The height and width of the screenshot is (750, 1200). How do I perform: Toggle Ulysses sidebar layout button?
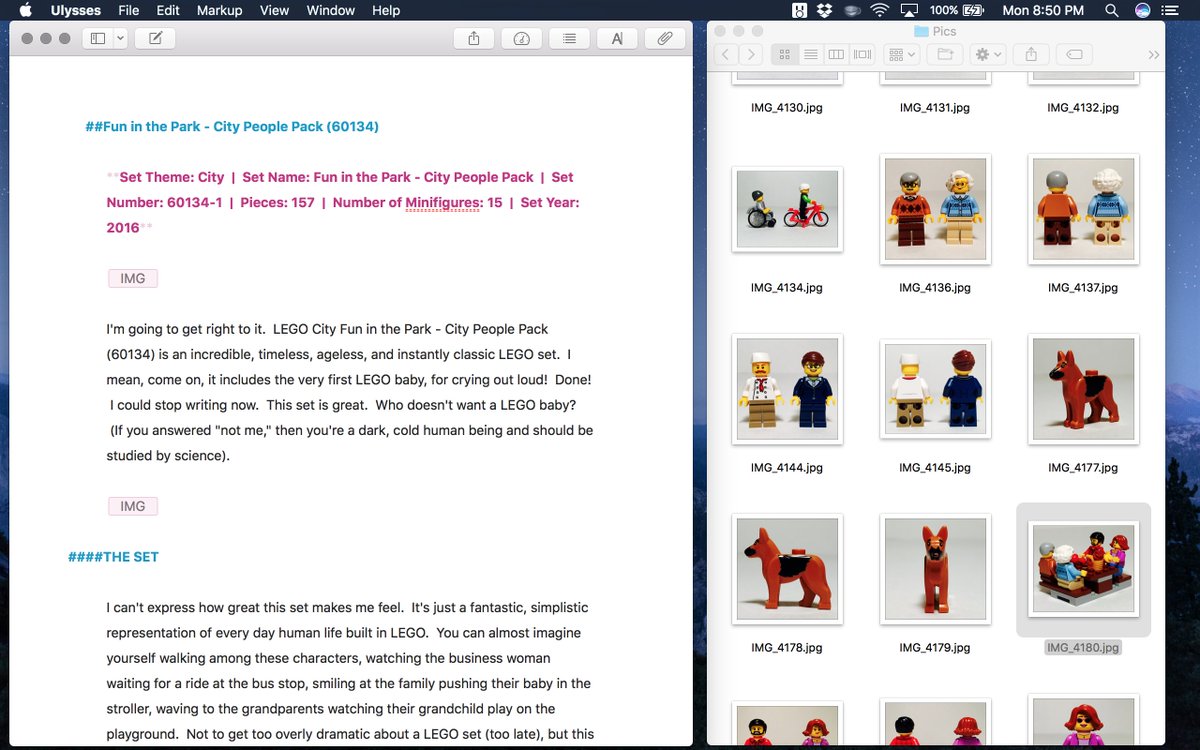point(98,38)
